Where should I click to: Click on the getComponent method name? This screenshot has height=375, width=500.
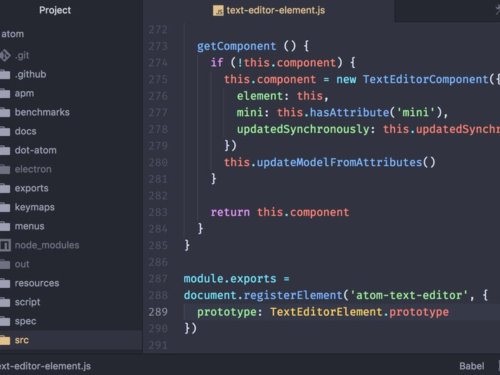coord(236,46)
